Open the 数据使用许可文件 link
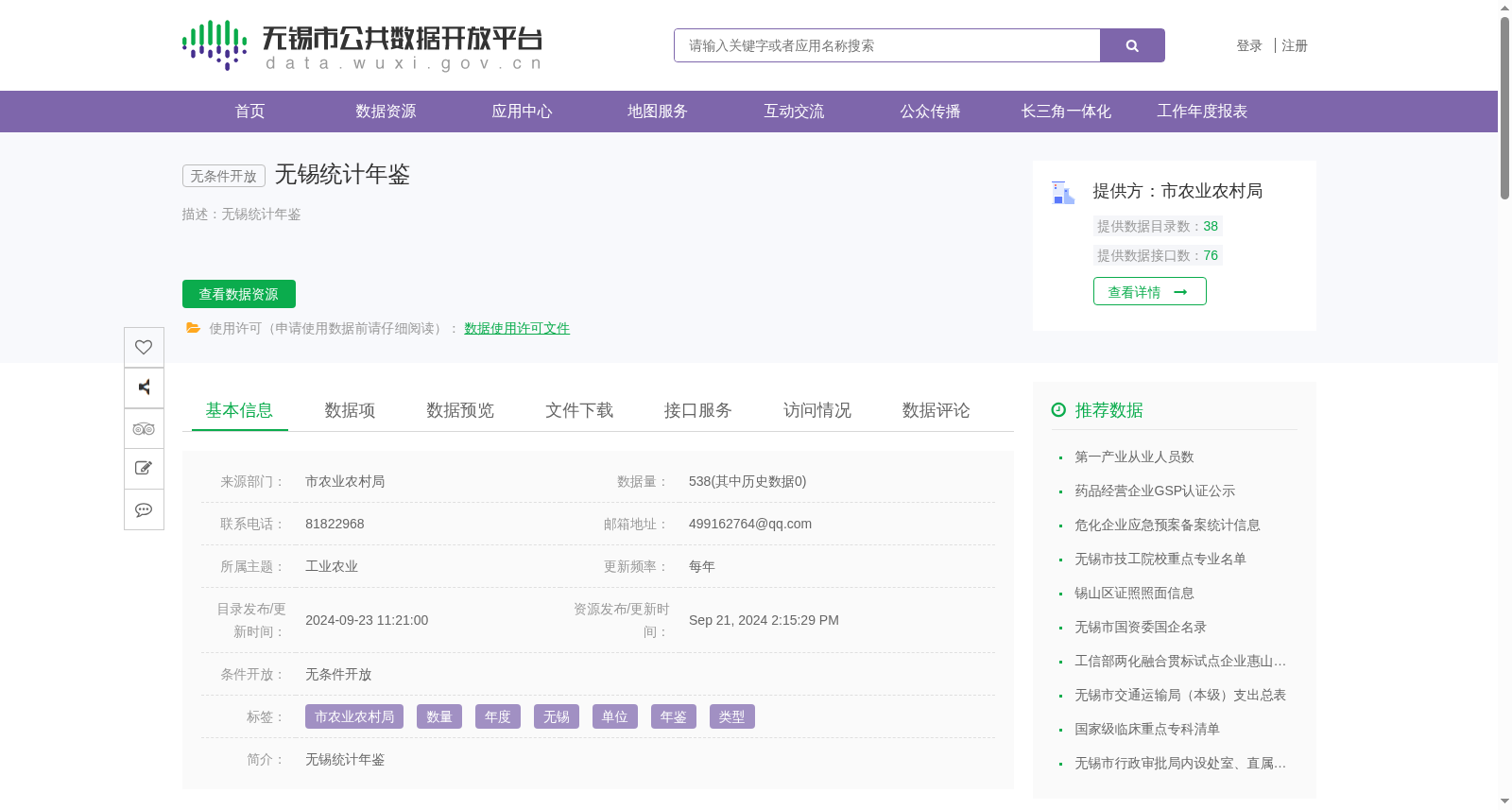The width and height of the screenshot is (1512, 810). pyautogui.click(x=517, y=328)
